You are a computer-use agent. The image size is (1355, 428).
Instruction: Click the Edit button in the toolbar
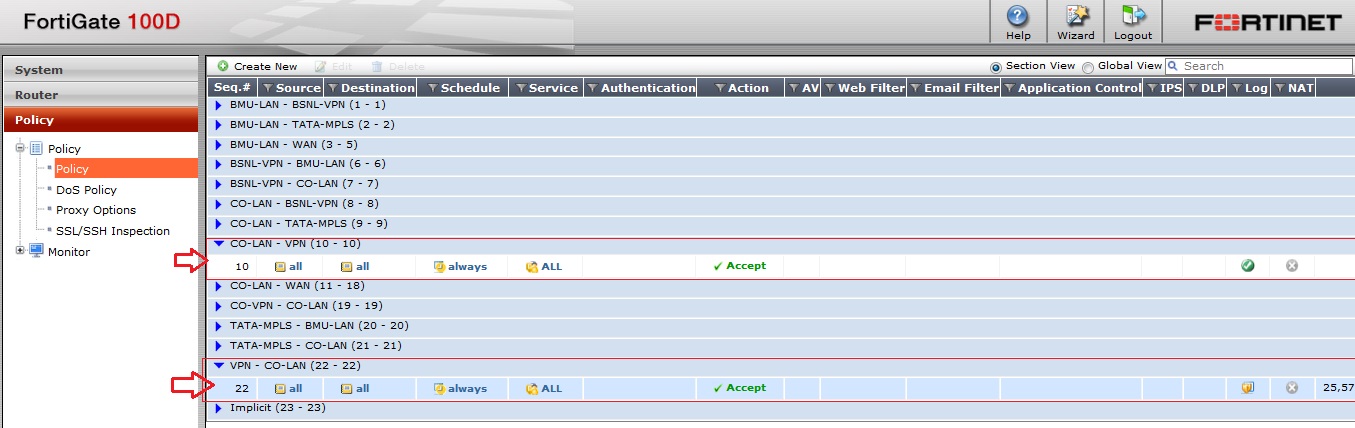tap(333, 66)
